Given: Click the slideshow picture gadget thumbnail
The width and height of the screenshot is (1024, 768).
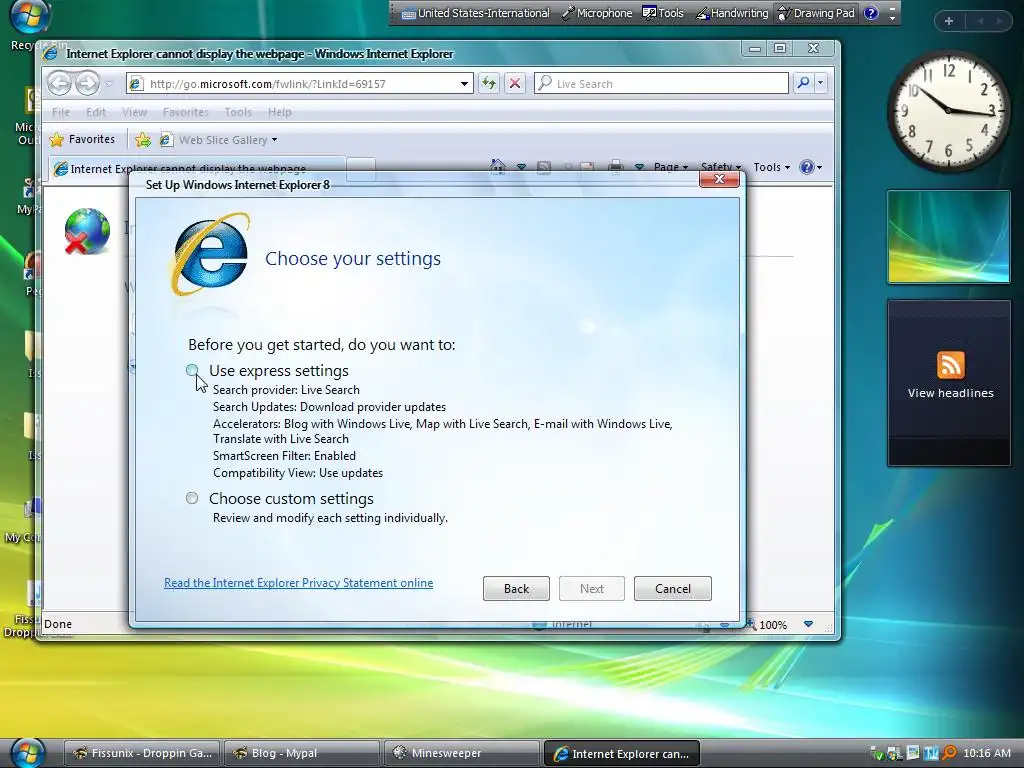Looking at the screenshot, I should 948,236.
